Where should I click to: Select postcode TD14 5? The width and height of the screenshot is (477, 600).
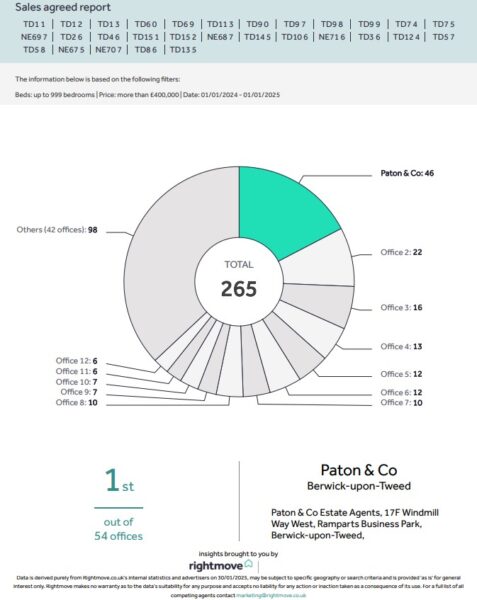coord(257,37)
